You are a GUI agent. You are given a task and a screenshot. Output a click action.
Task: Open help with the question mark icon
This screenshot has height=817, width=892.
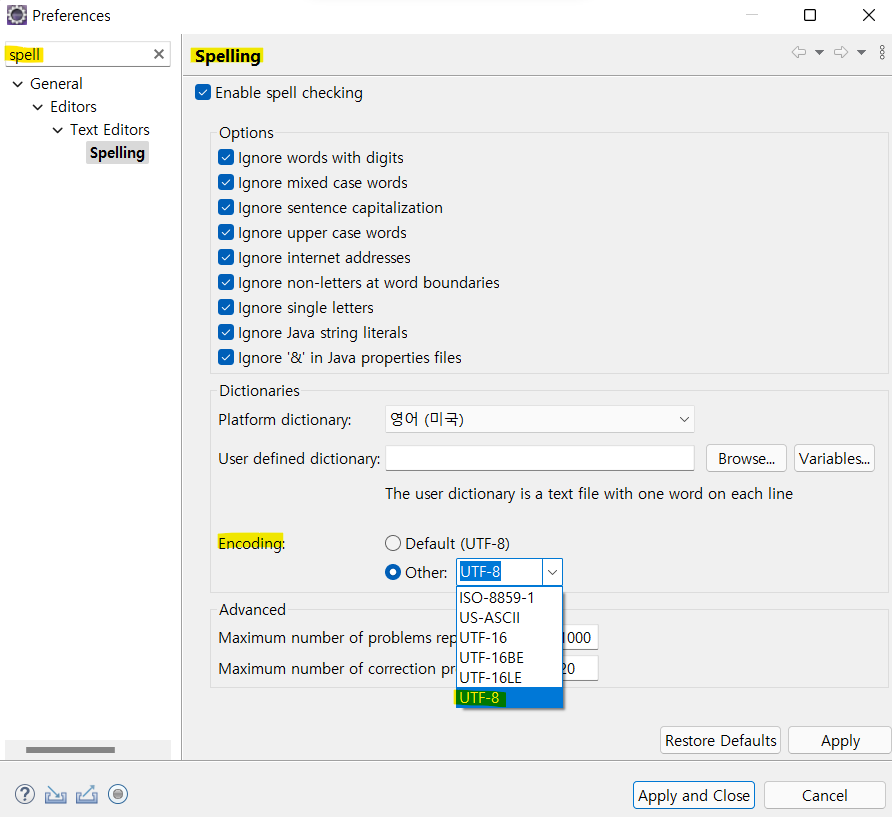[24, 794]
